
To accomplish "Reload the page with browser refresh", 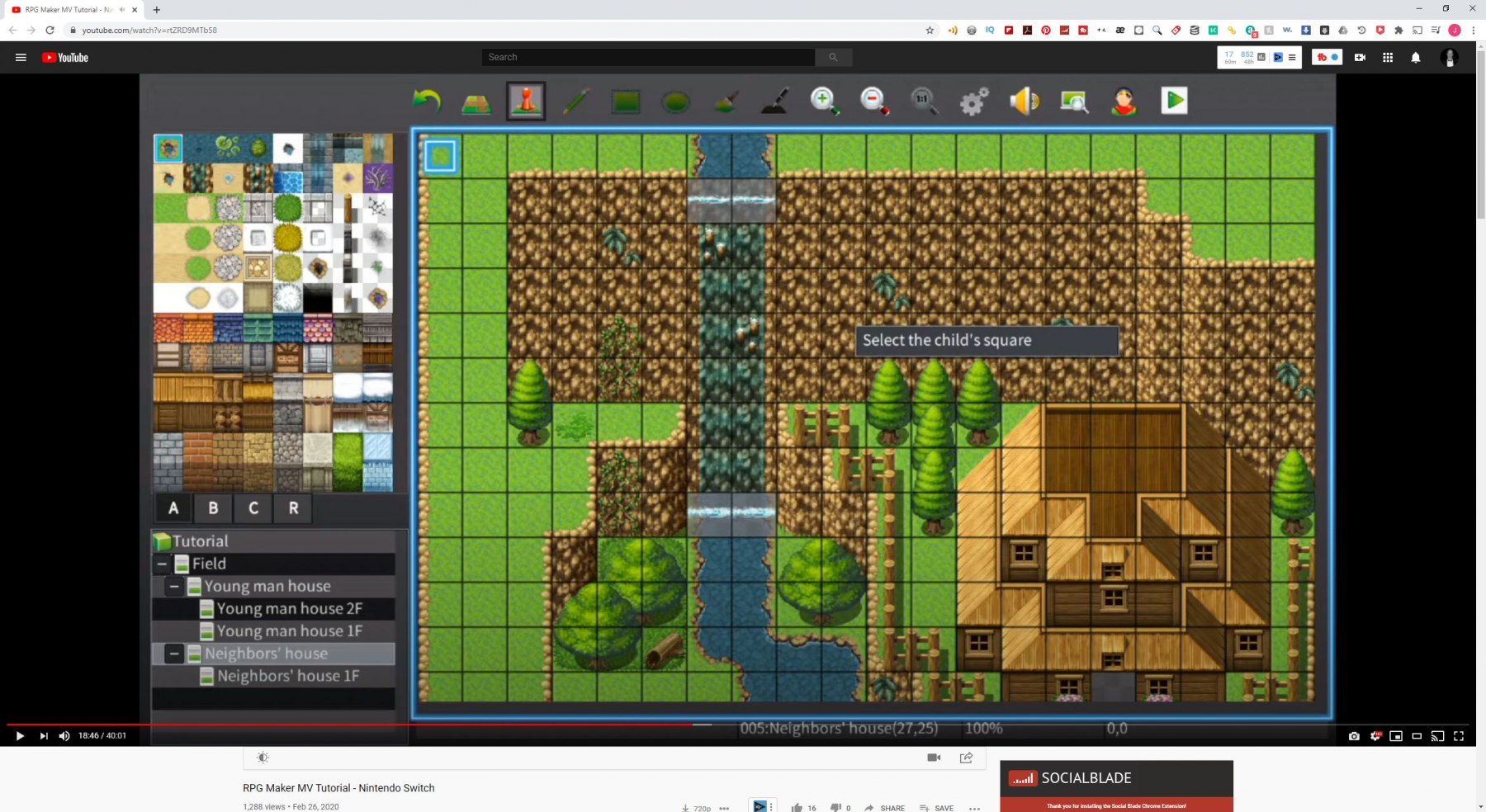I will [x=50, y=30].
